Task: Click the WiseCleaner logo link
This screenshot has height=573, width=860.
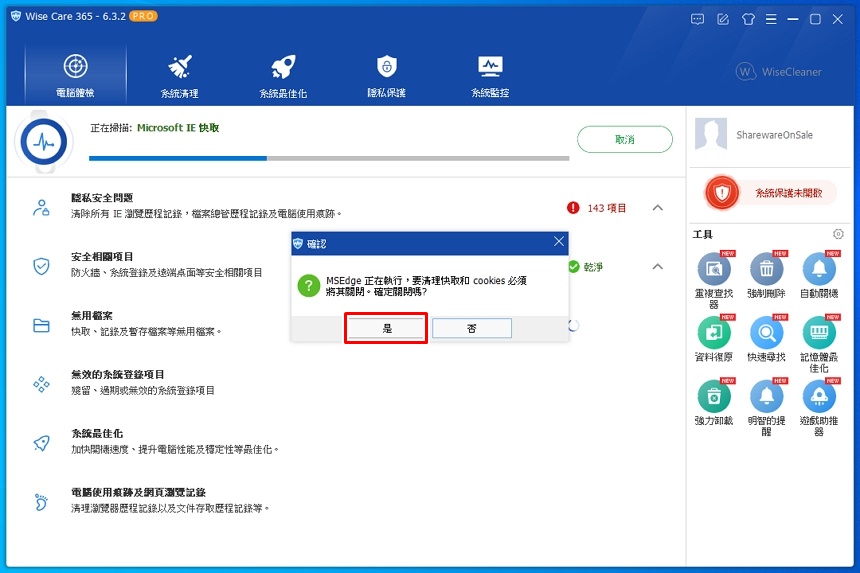Action: (779, 72)
